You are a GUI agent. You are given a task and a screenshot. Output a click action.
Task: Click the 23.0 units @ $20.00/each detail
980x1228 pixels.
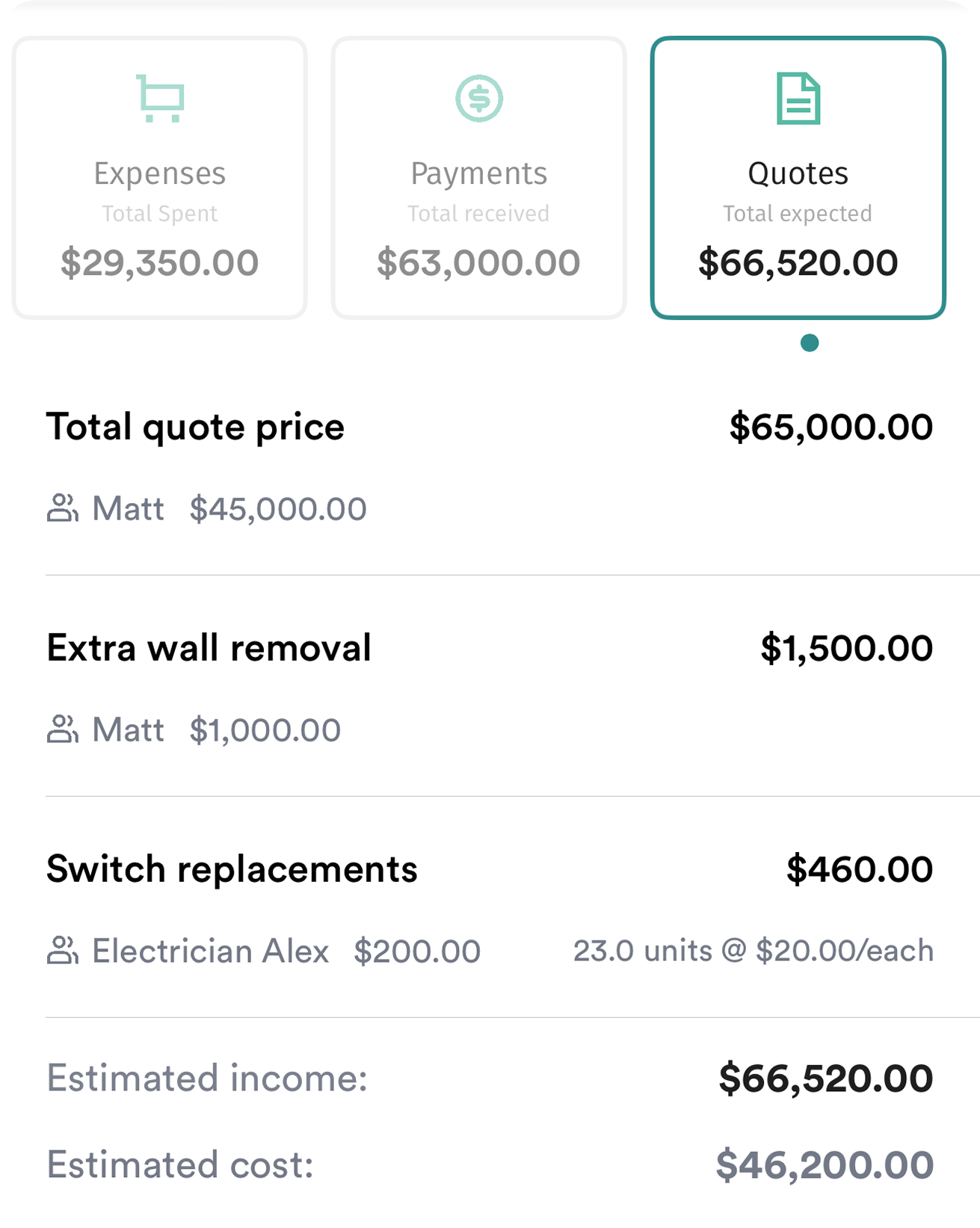pyautogui.click(x=754, y=951)
